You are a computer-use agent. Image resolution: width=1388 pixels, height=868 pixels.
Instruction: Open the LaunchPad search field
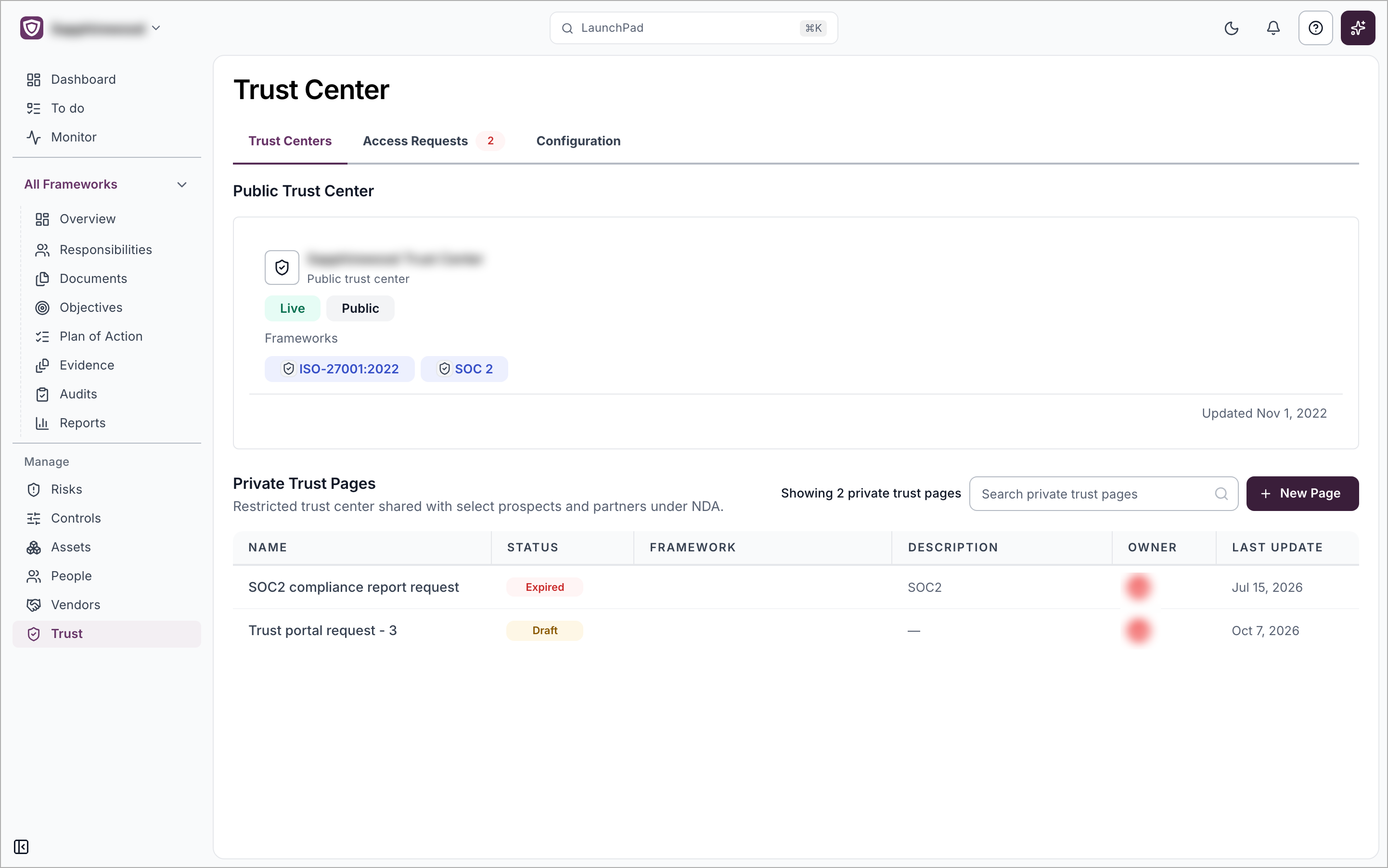tap(693, 27)
